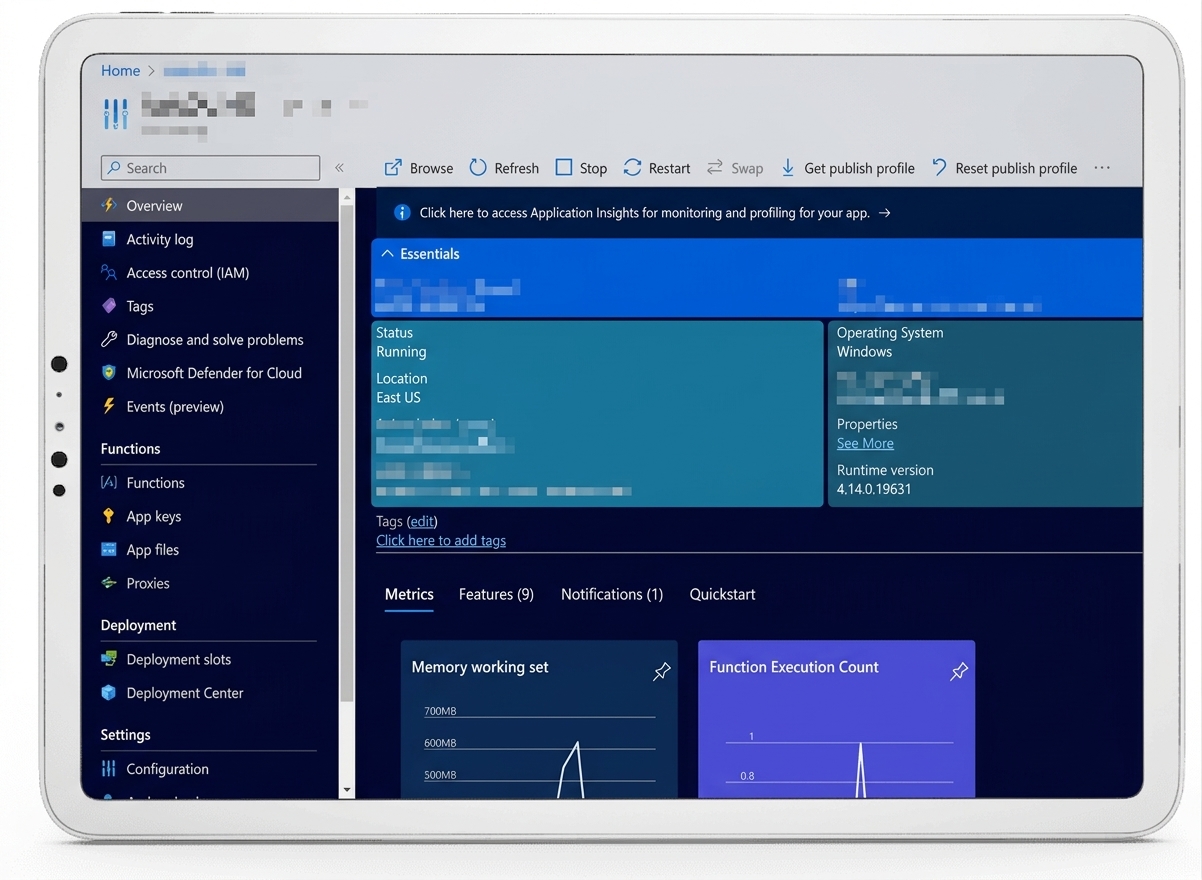Click the Home breadcrumb link
The width and height of the screenshot is (1202, 880).
(x=120, y=70)
